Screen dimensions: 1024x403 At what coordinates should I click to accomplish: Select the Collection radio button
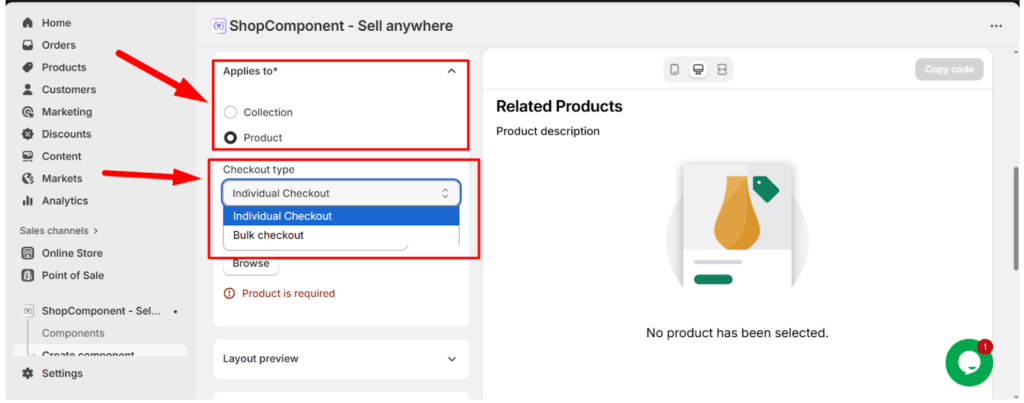(231, 112)
